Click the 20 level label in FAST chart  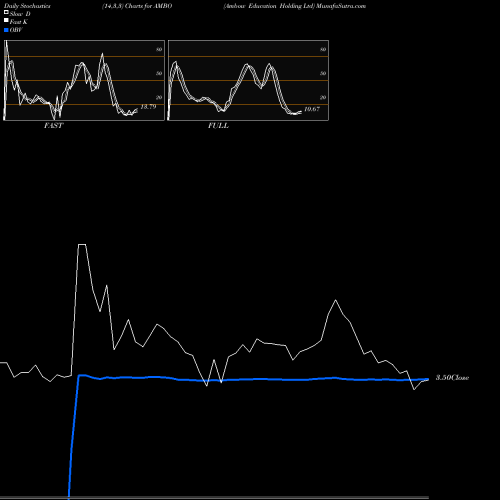point(159,97)
